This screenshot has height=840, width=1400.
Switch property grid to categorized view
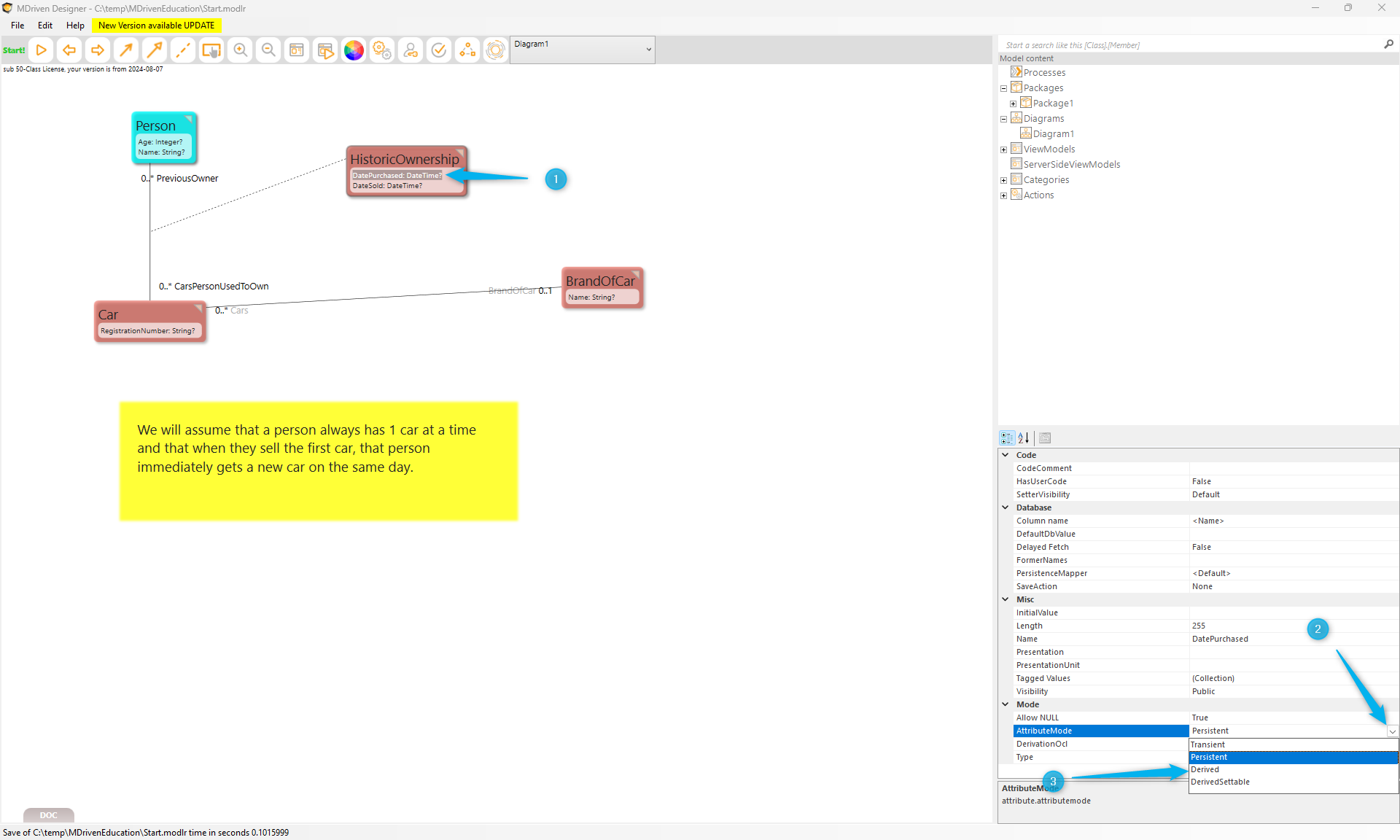click(x=1007, y=438)
